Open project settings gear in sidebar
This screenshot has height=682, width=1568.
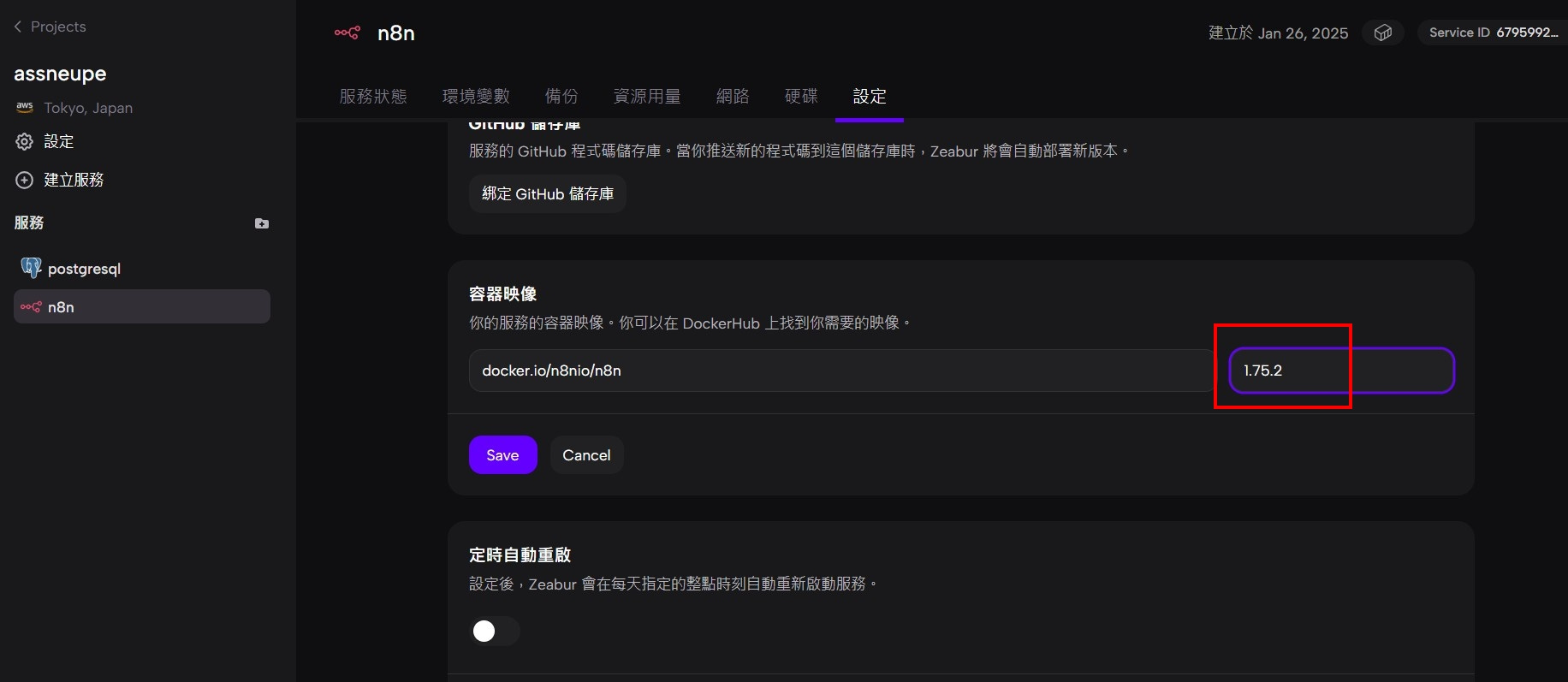(x=25, y=141)
